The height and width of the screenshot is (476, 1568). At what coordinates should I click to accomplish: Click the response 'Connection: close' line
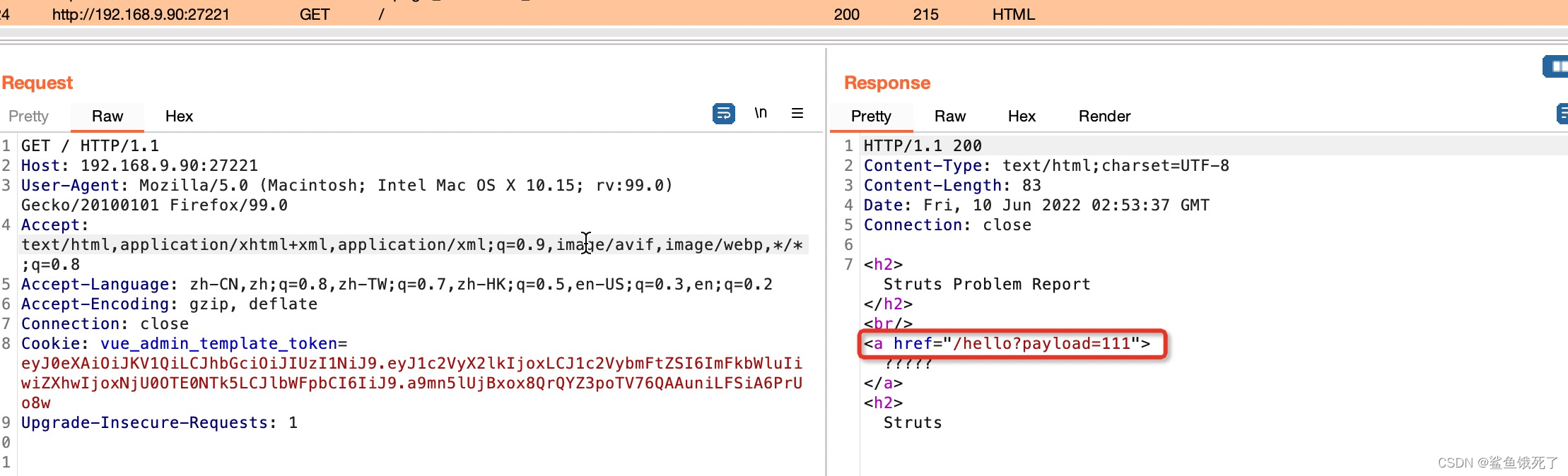pyautogui.click(x=947, y=225)
